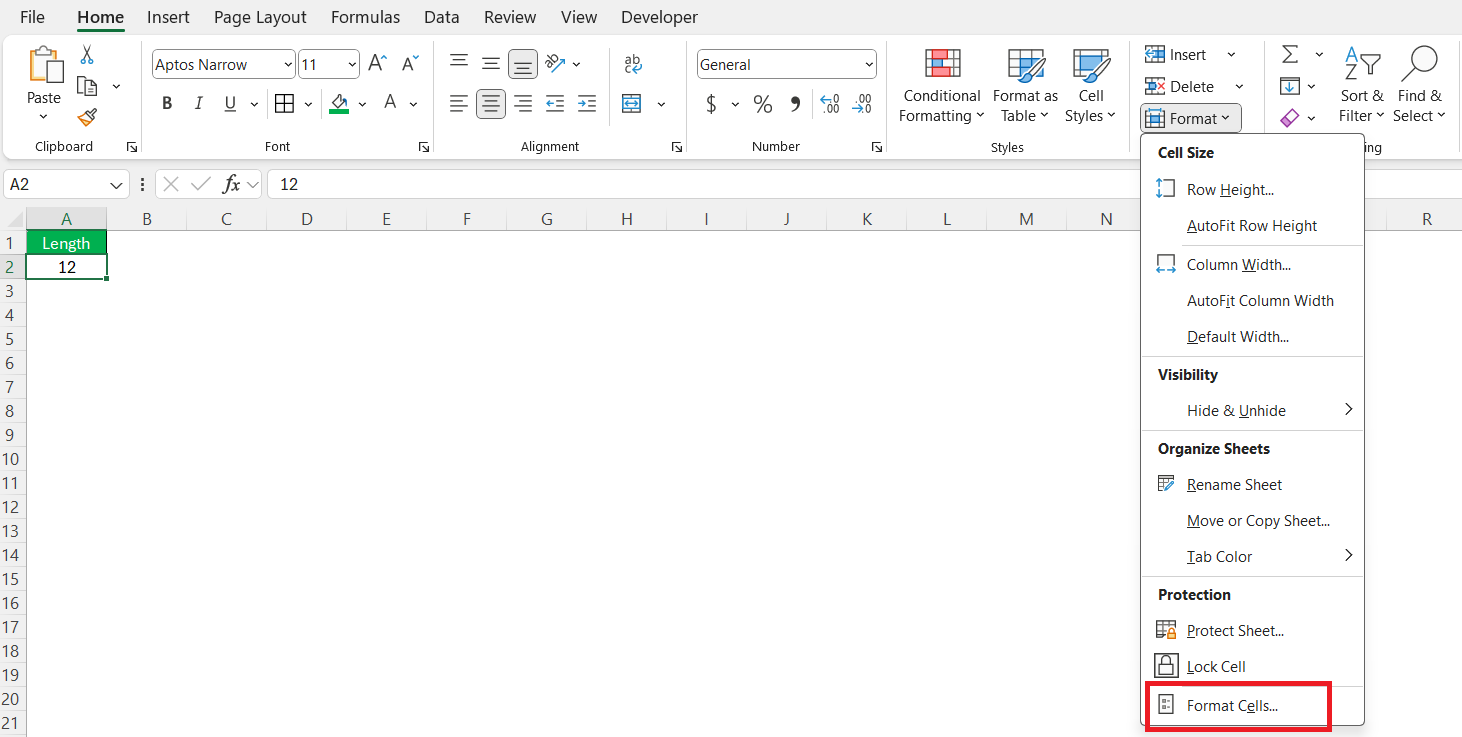
Task: Switch to the Insert tab
Action: pos(168,17)
